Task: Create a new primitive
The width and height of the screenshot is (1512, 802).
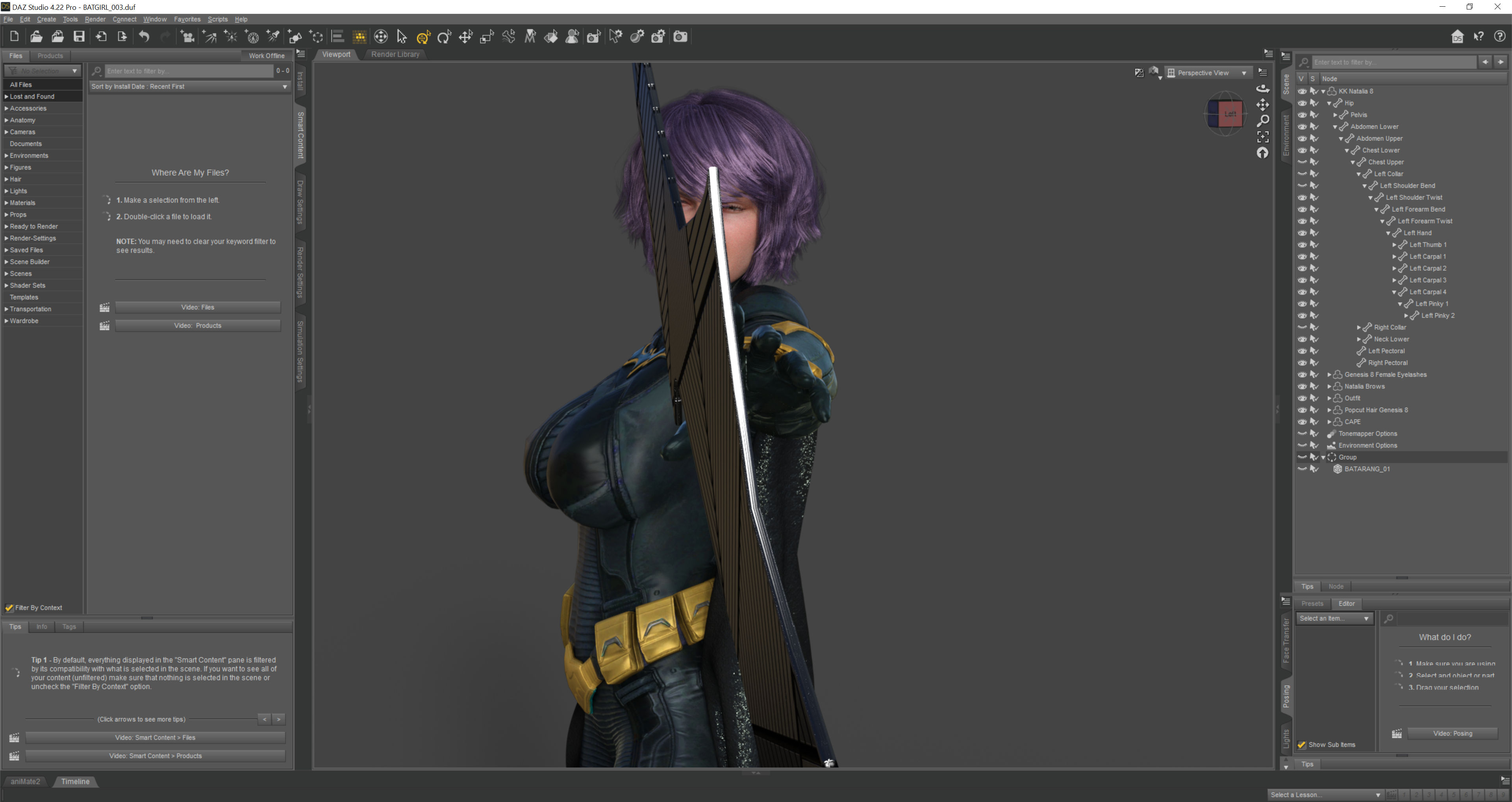Action: coord(295,36)
